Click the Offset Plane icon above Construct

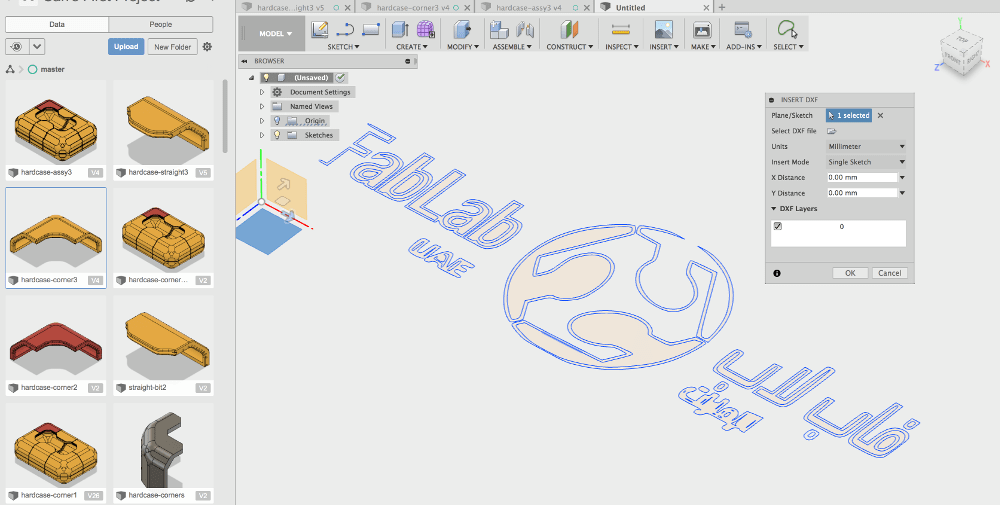(569, 30)
